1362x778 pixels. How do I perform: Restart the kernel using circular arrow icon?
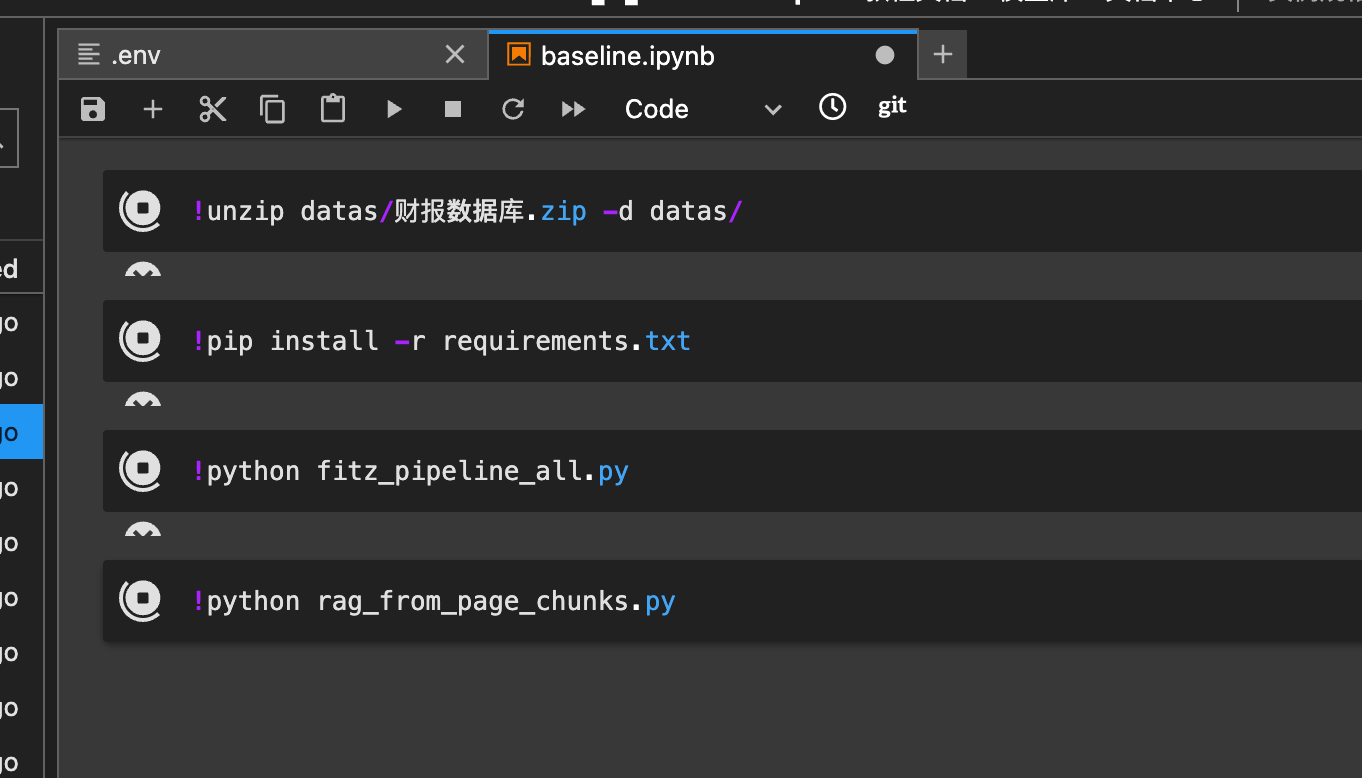(513, 108)
